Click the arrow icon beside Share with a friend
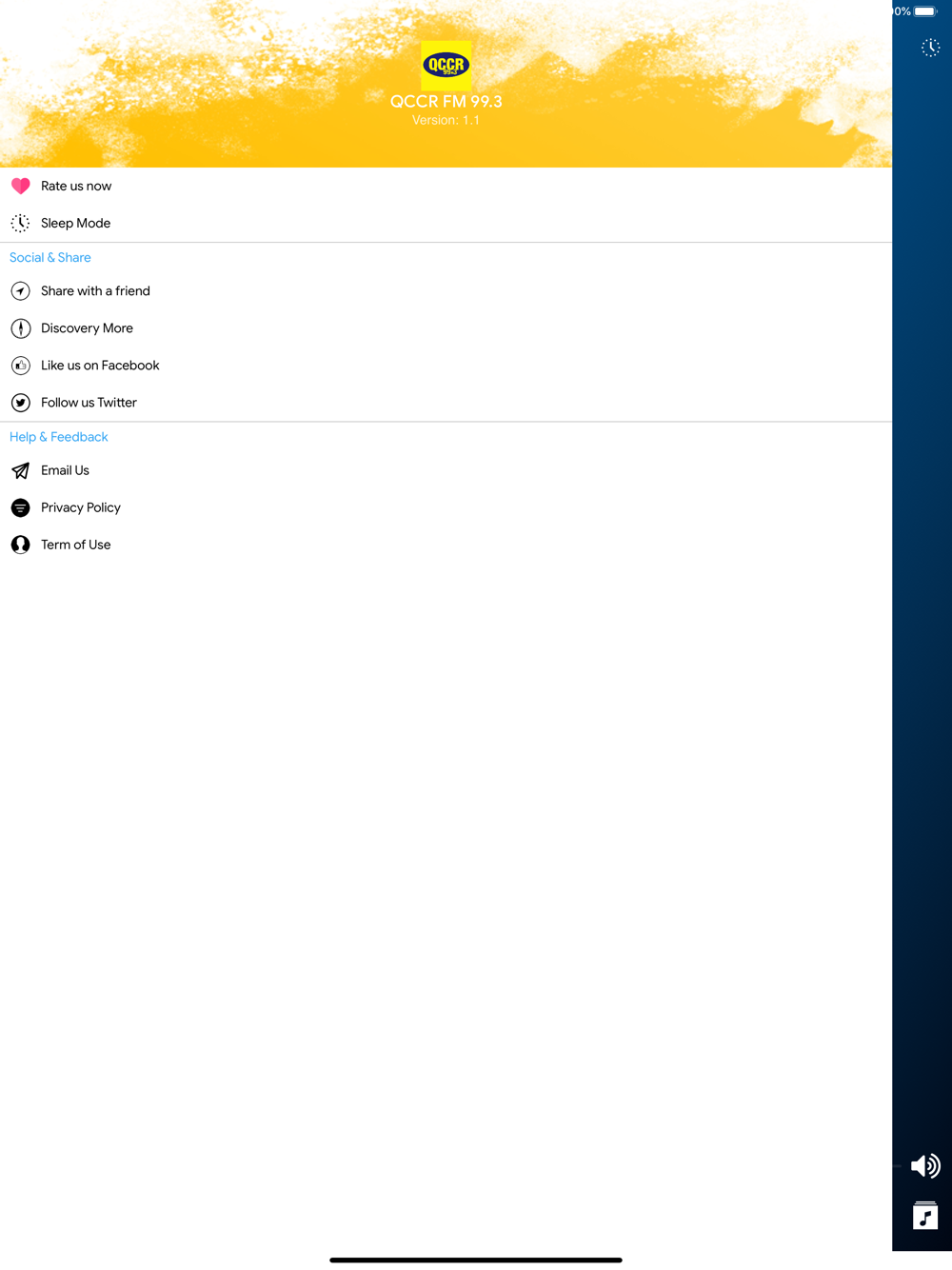Screen dimensions: 952x1270 20,290
